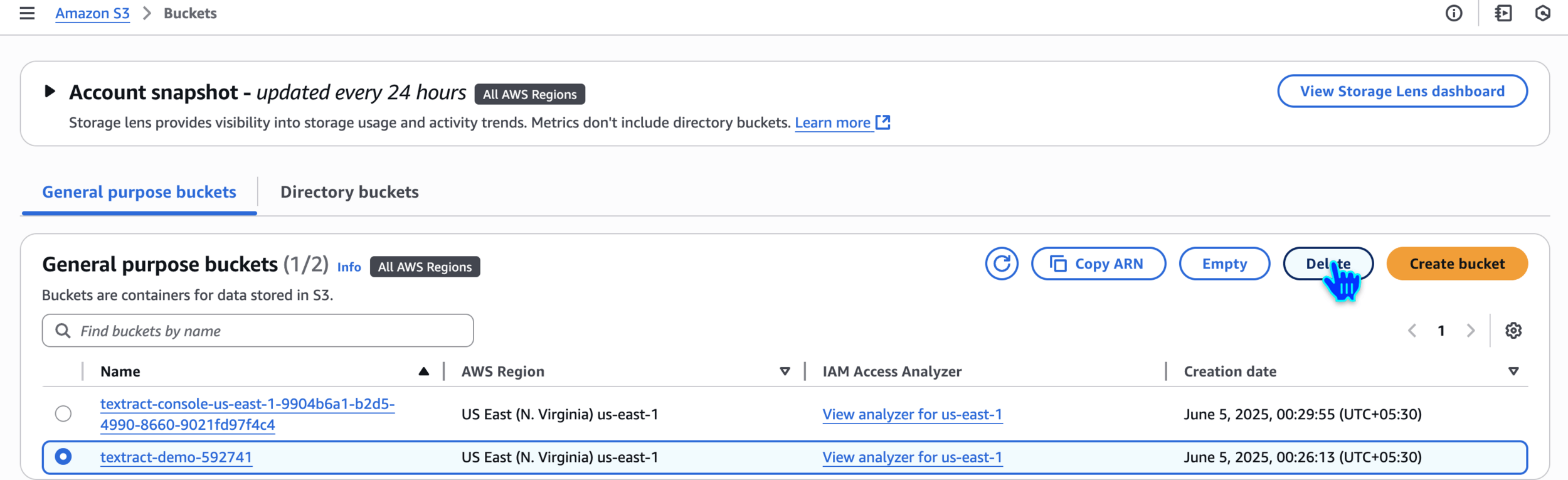The width and height of the screenshot is (1568, 480).
Task: View analyzer for us-east-1 in textract-console row
Action: tap(912, 414)
